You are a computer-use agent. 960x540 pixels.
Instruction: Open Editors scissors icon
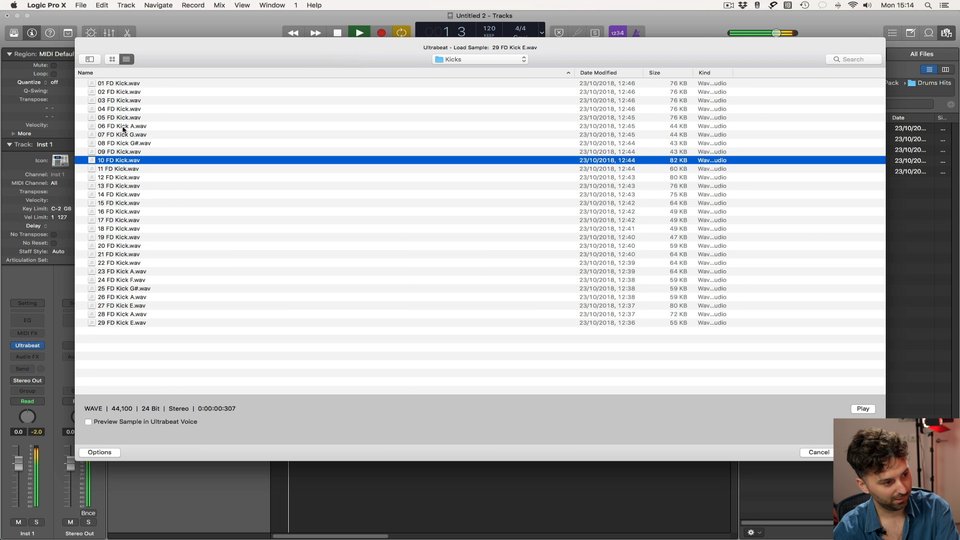point(127,32)
